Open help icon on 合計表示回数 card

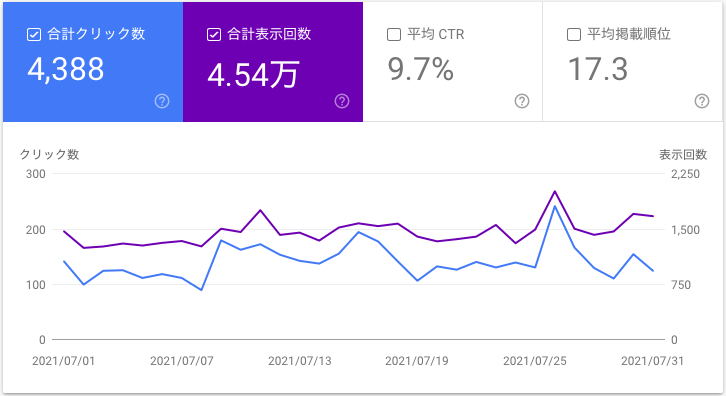click(342, 101)
